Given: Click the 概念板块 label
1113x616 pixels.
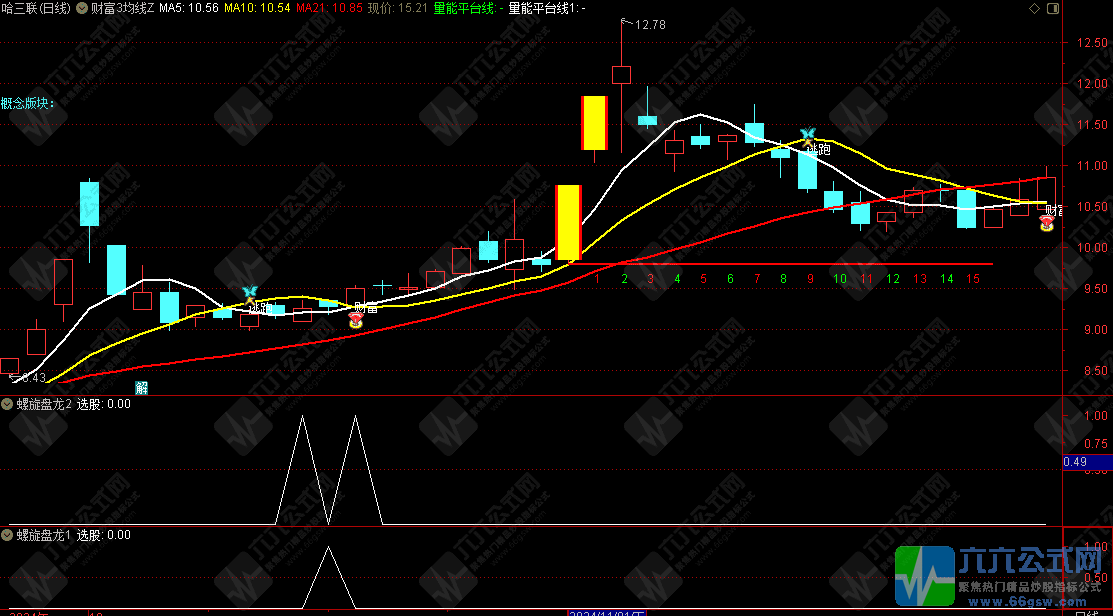Looking at the screenshot, I should tap(28, 103).
